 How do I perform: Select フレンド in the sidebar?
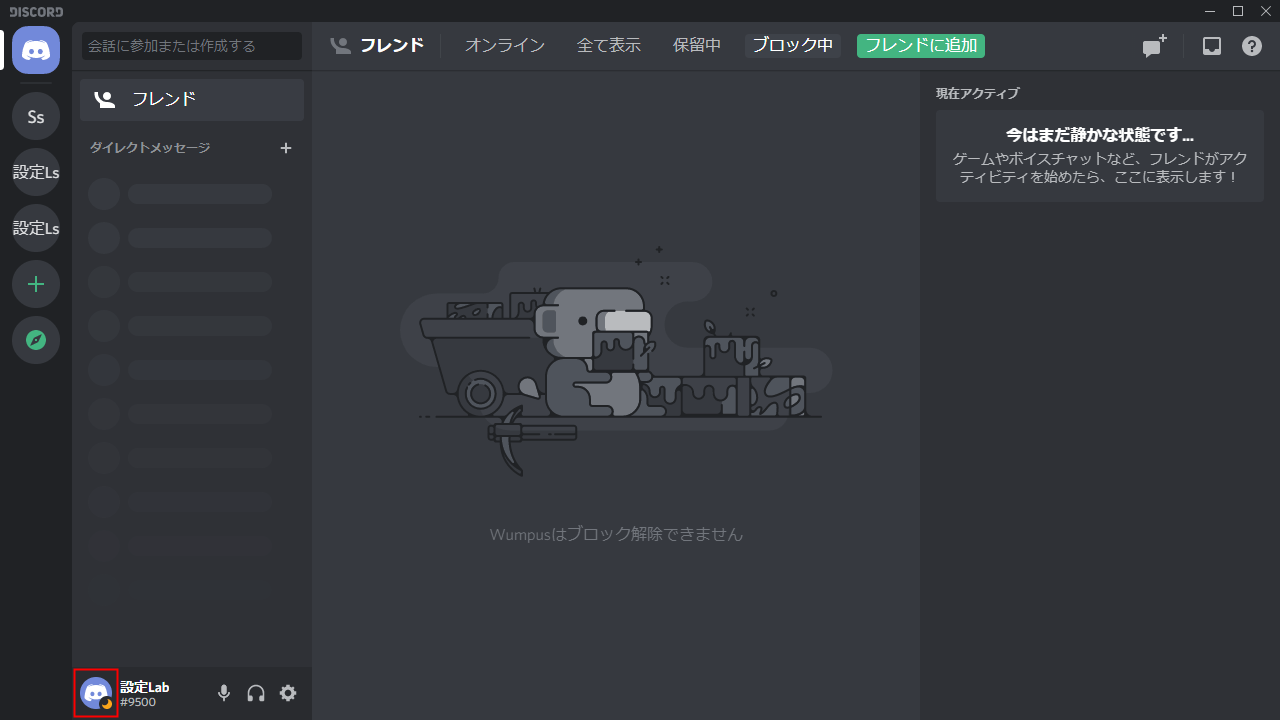[x=192, y=100]
